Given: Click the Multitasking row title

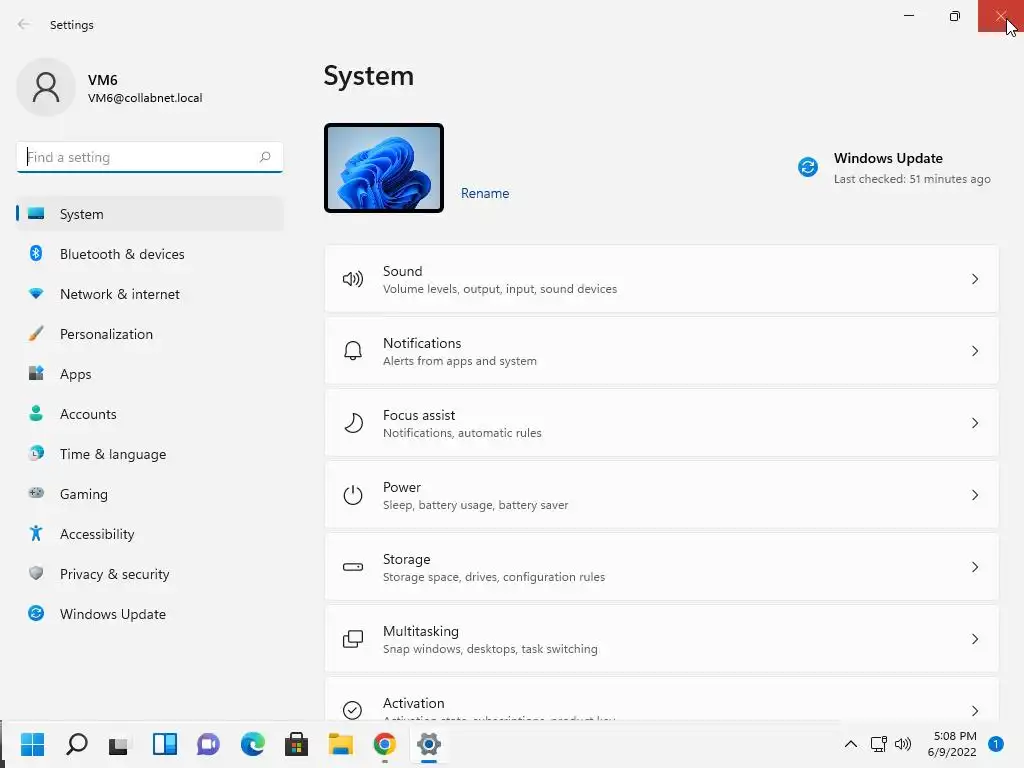Looking at the screenshot, I should 421,631.
